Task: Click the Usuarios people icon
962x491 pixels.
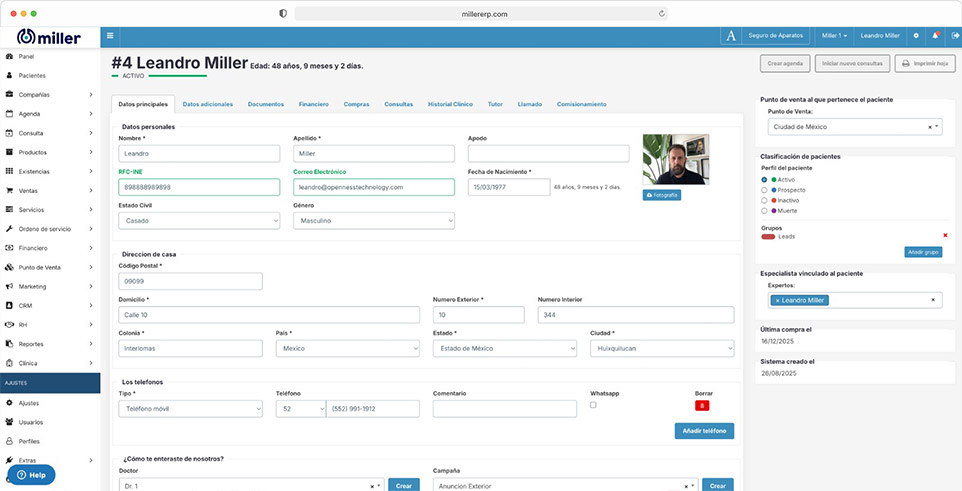Action: point(9,422)
